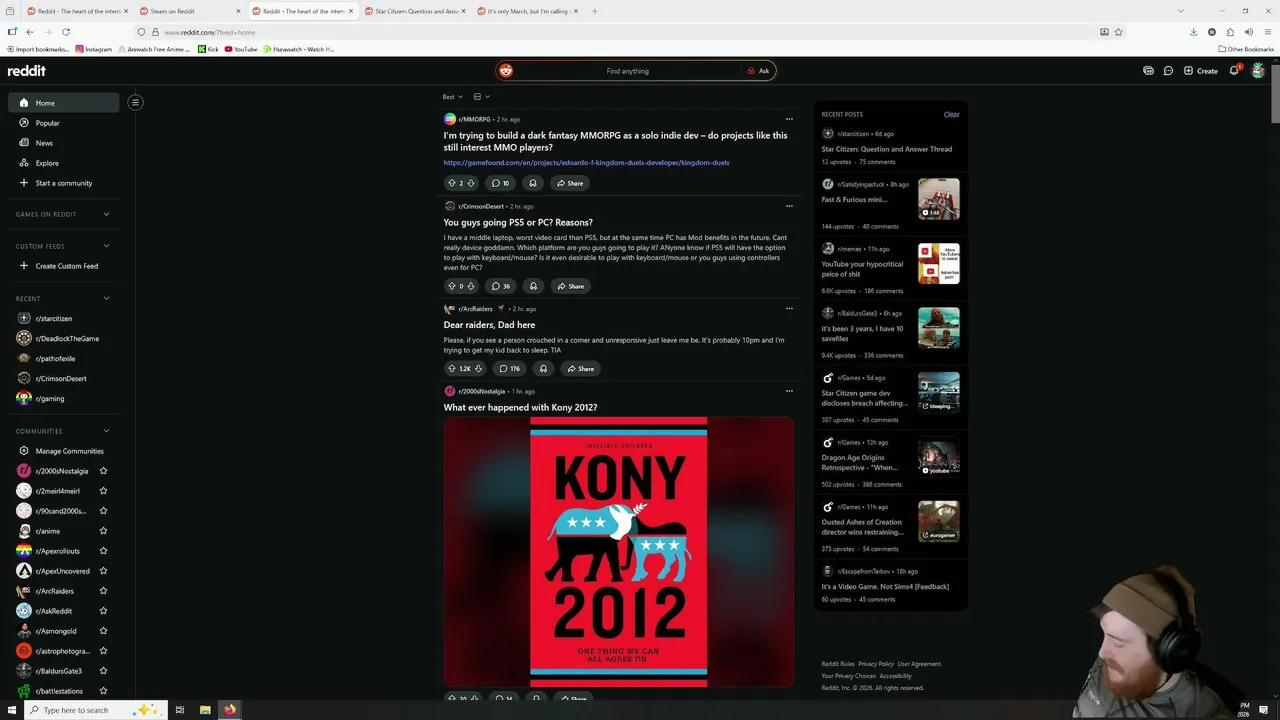Clear the Recent Posts list

[x=951, y=114]
